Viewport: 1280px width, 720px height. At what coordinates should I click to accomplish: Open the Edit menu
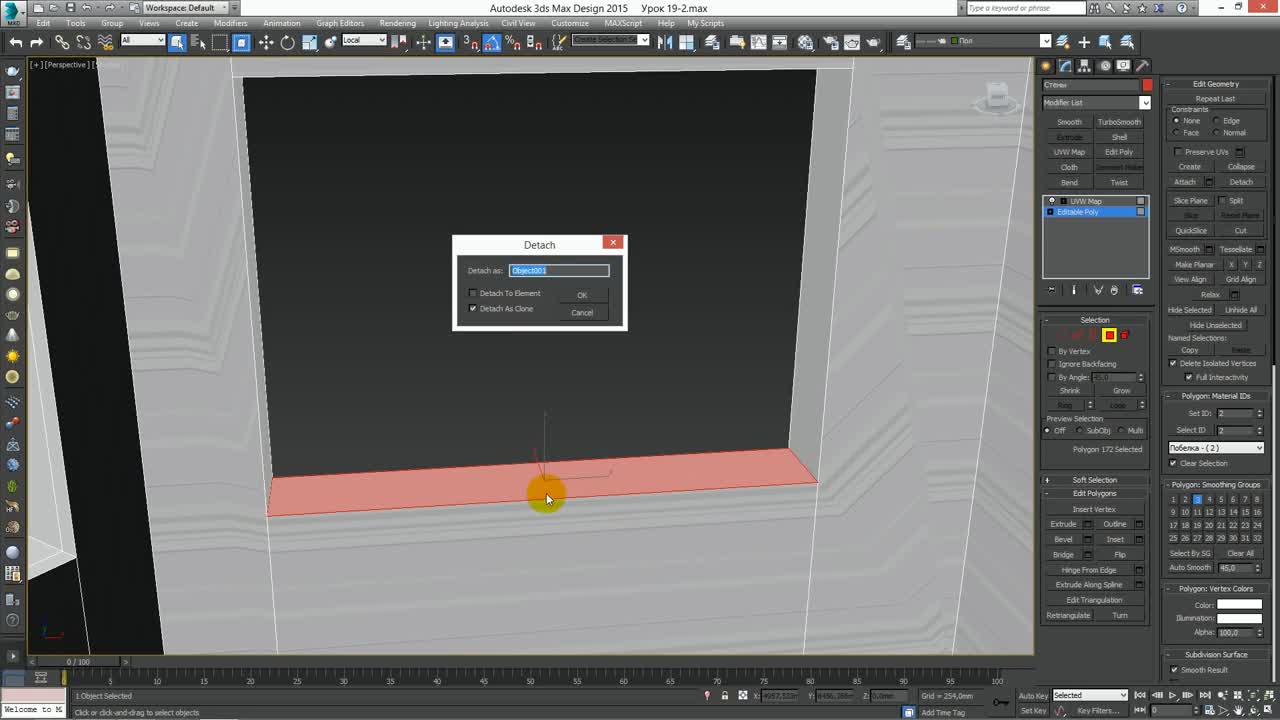click(x=43, y=23)
